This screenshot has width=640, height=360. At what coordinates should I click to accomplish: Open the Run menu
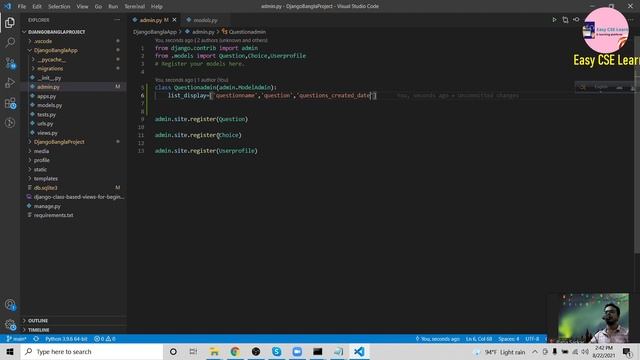tap(113, 7)
